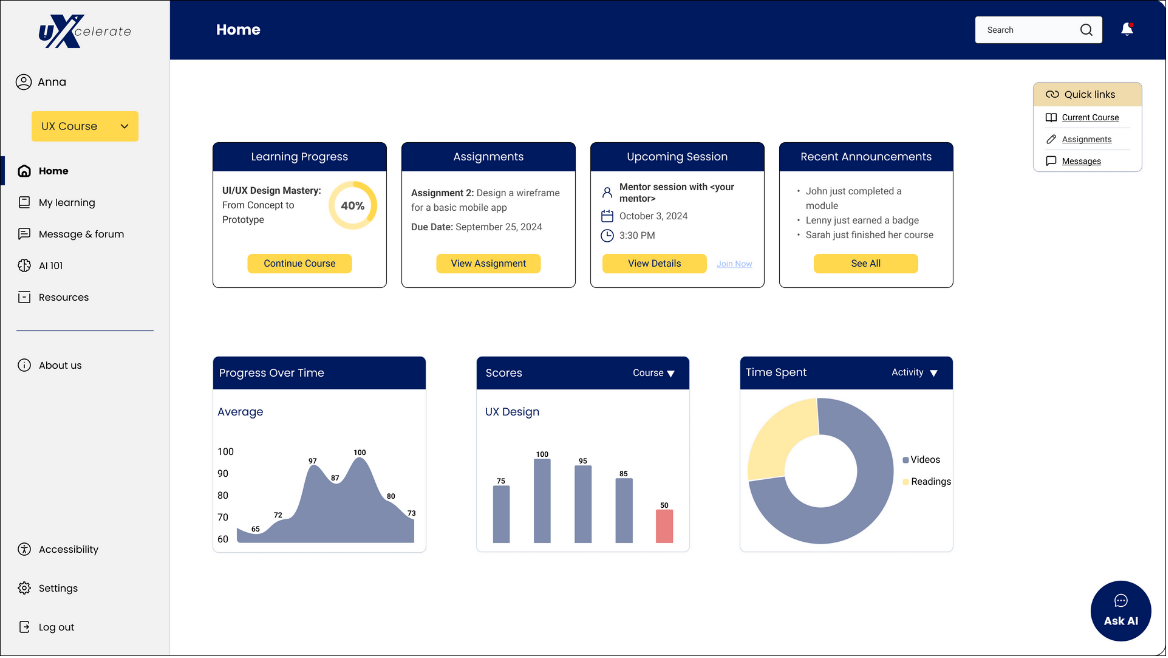Click Anna's profile icon
Viewport: 1168px width, 658px height.
click(23, 81)
